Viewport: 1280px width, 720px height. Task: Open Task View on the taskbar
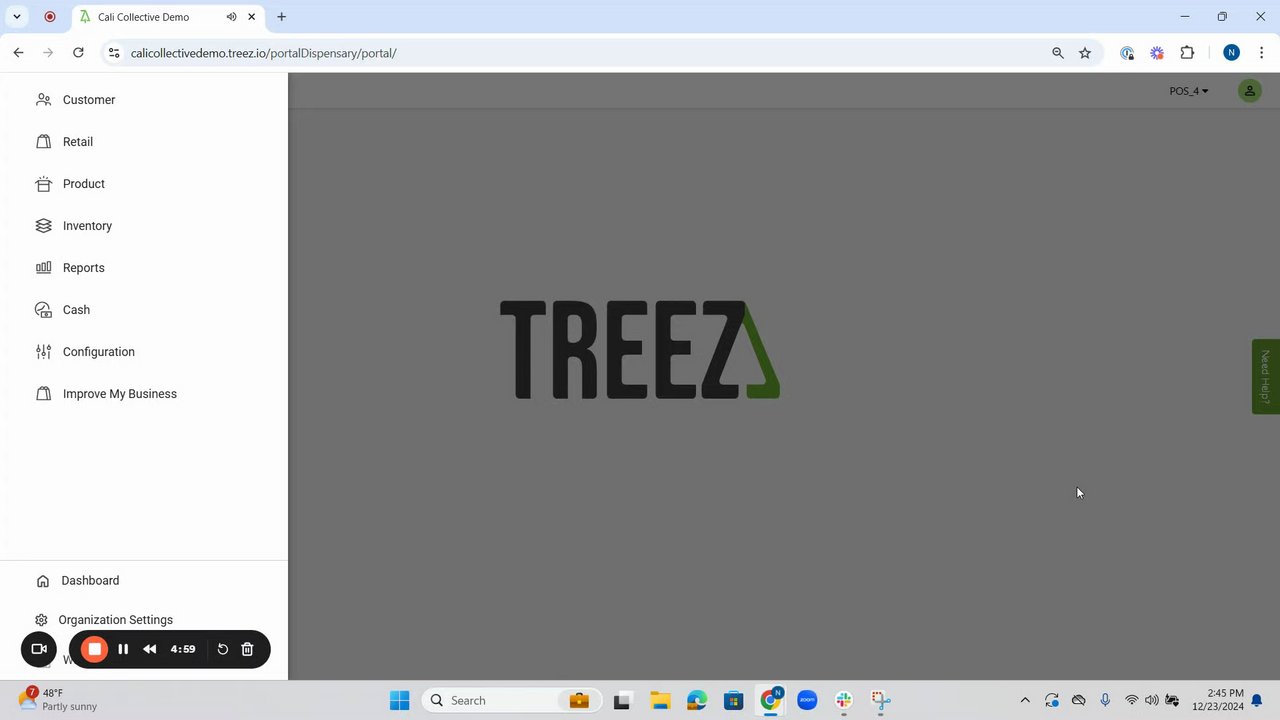[622, 700]
